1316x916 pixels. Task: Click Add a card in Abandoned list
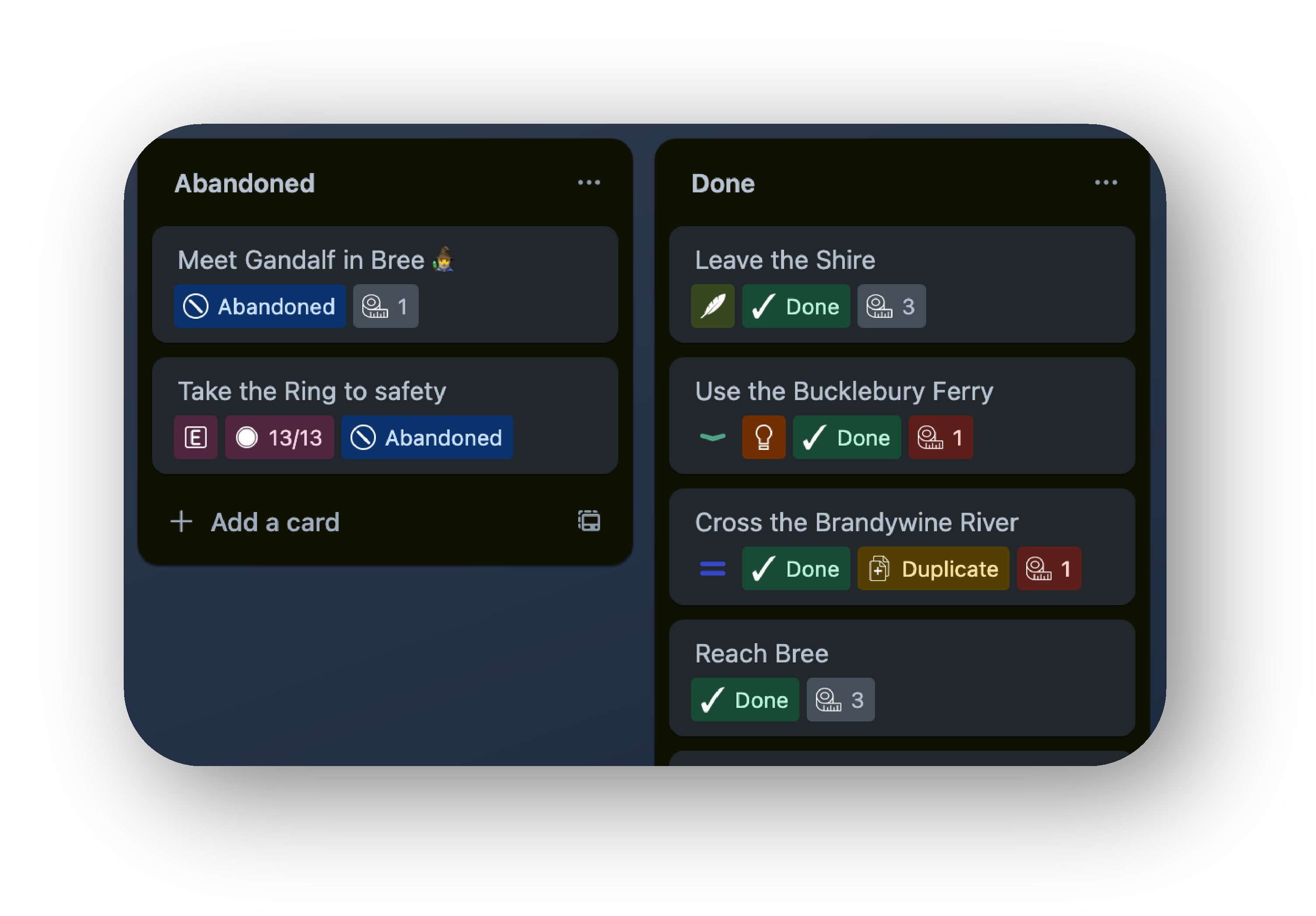(275, 522)
